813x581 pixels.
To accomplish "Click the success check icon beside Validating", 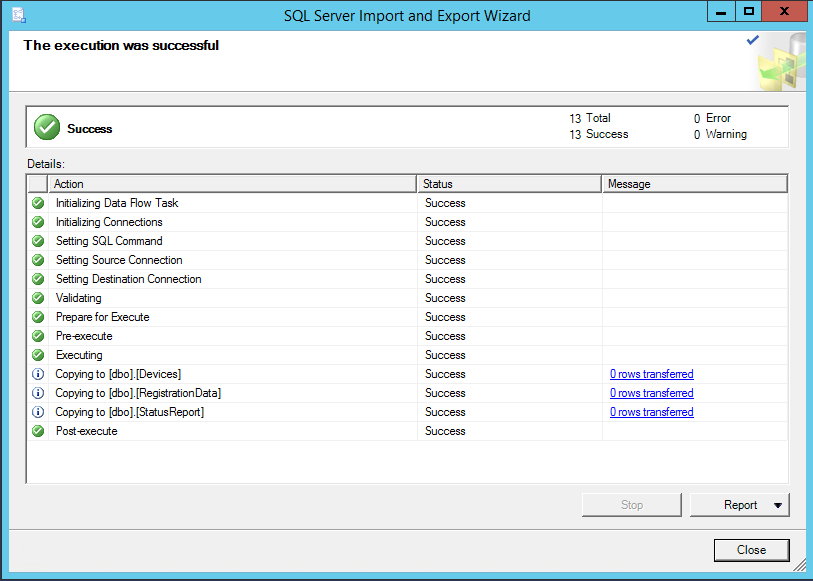I will 37,298.
